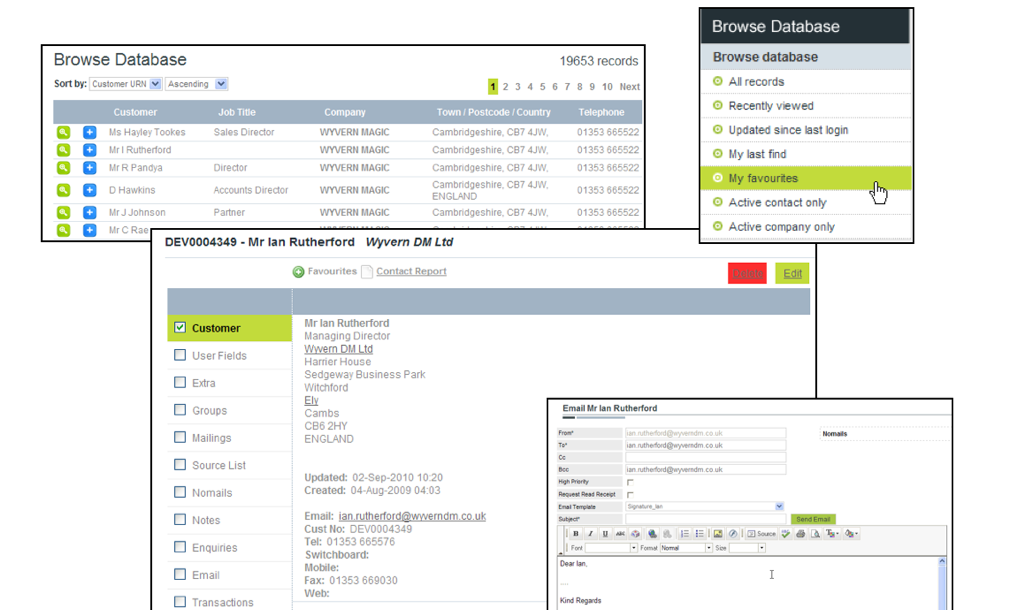
Task: Tick the Extra checkbox
Action: click(x=180, y=382)
